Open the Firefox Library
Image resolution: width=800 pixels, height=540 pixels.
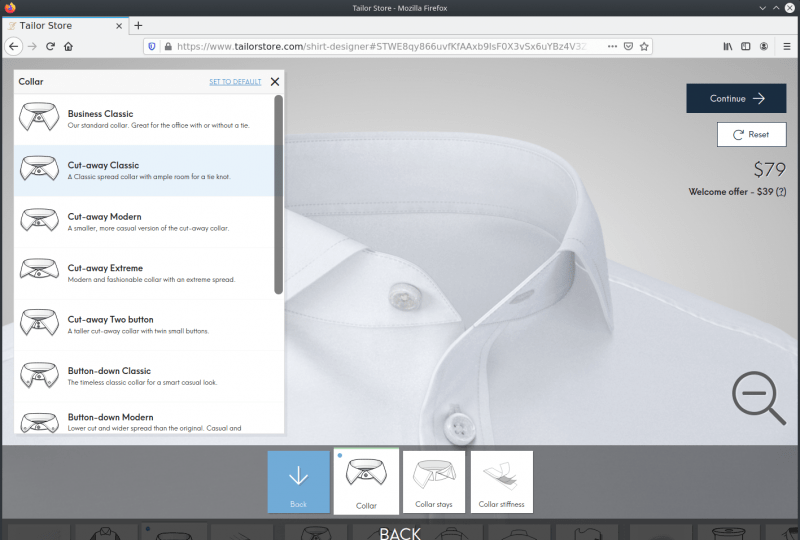click(728, 46)
